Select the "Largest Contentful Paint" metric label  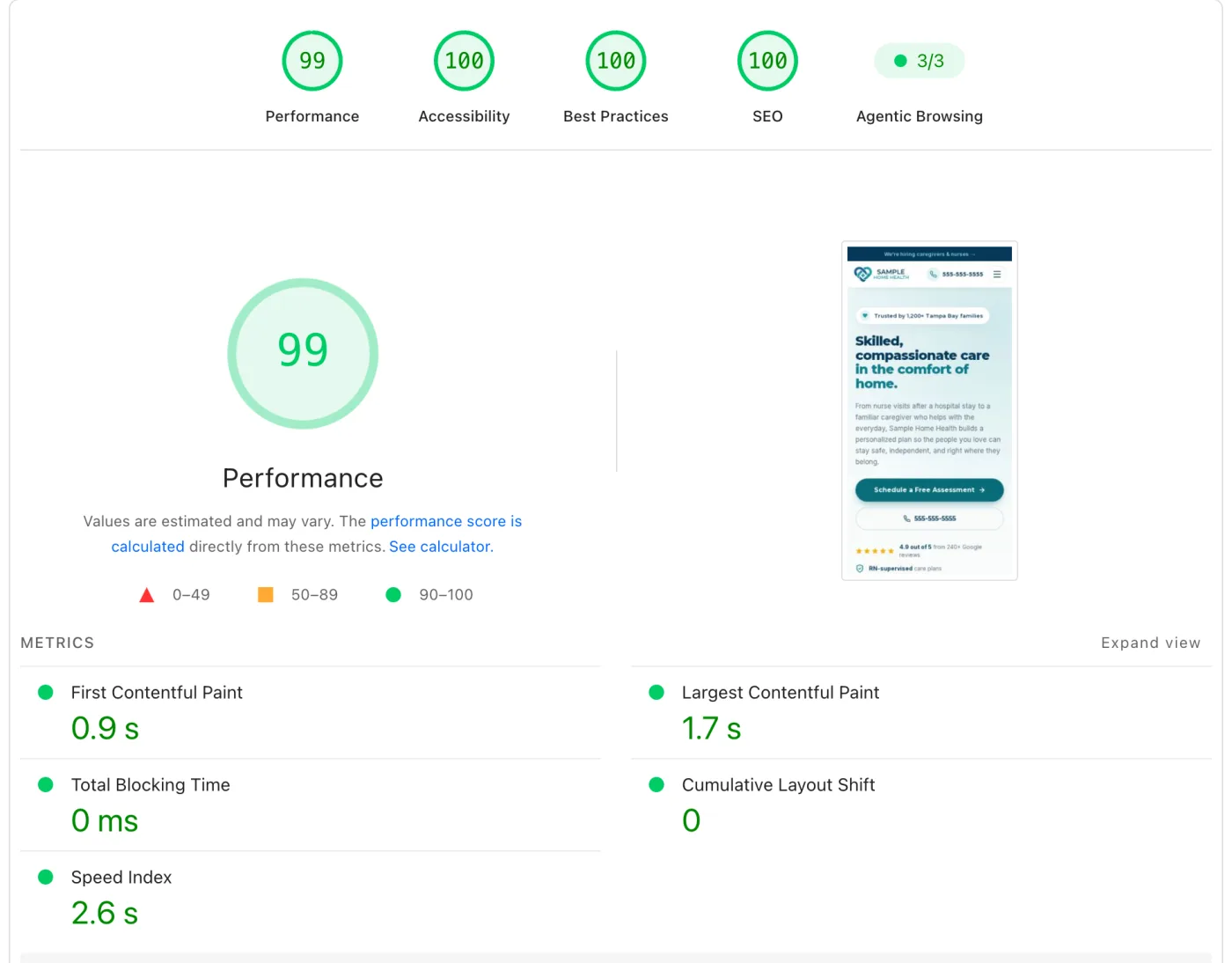click(781, 693)
